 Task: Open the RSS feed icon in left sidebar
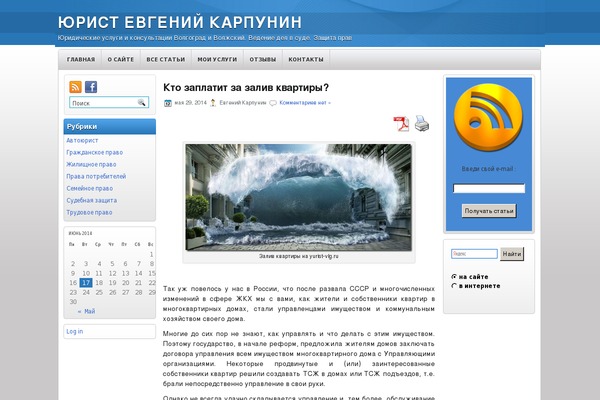click(75, 87)
